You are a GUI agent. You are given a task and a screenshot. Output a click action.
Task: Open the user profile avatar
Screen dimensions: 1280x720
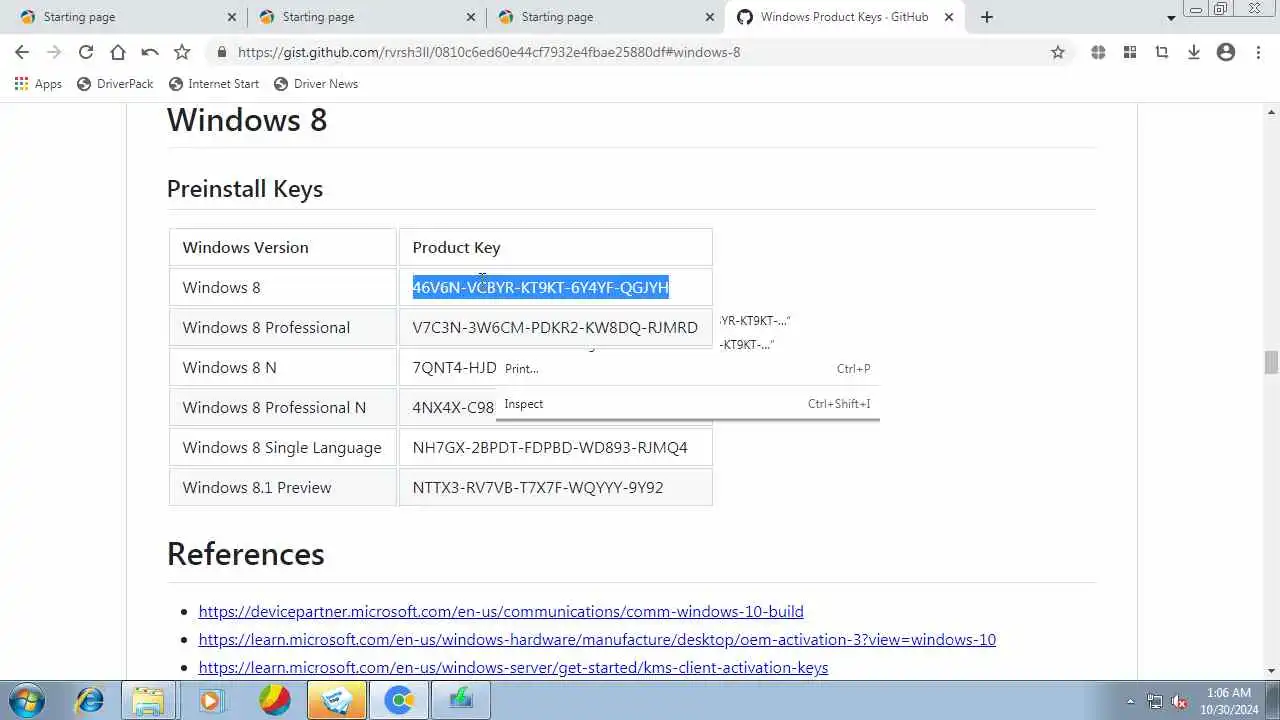tap(1226, 52)
